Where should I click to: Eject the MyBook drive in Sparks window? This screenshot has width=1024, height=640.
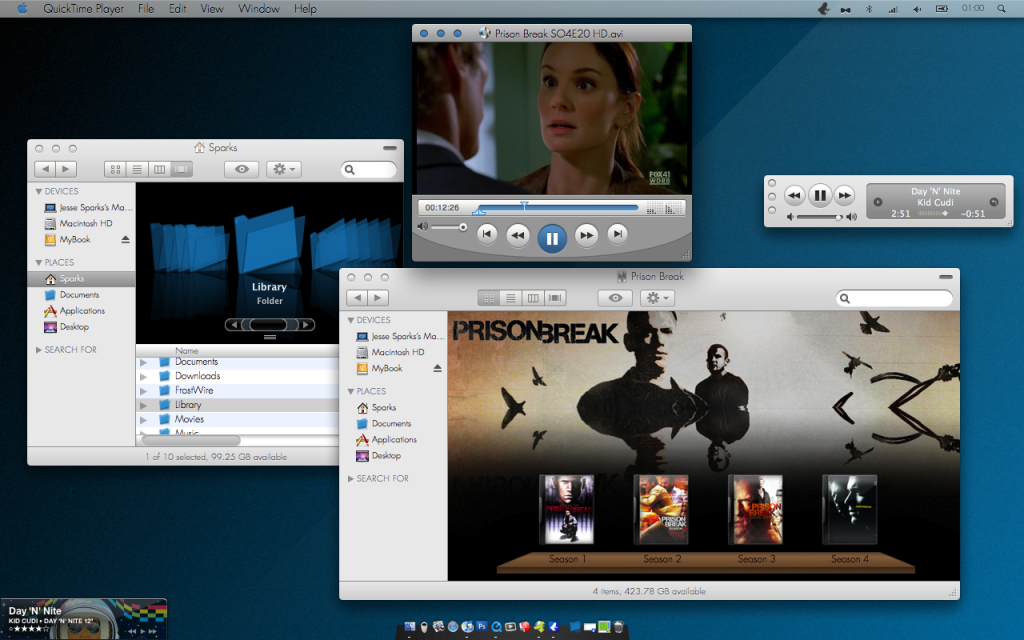pyautogui.click(x=126, y=240)
